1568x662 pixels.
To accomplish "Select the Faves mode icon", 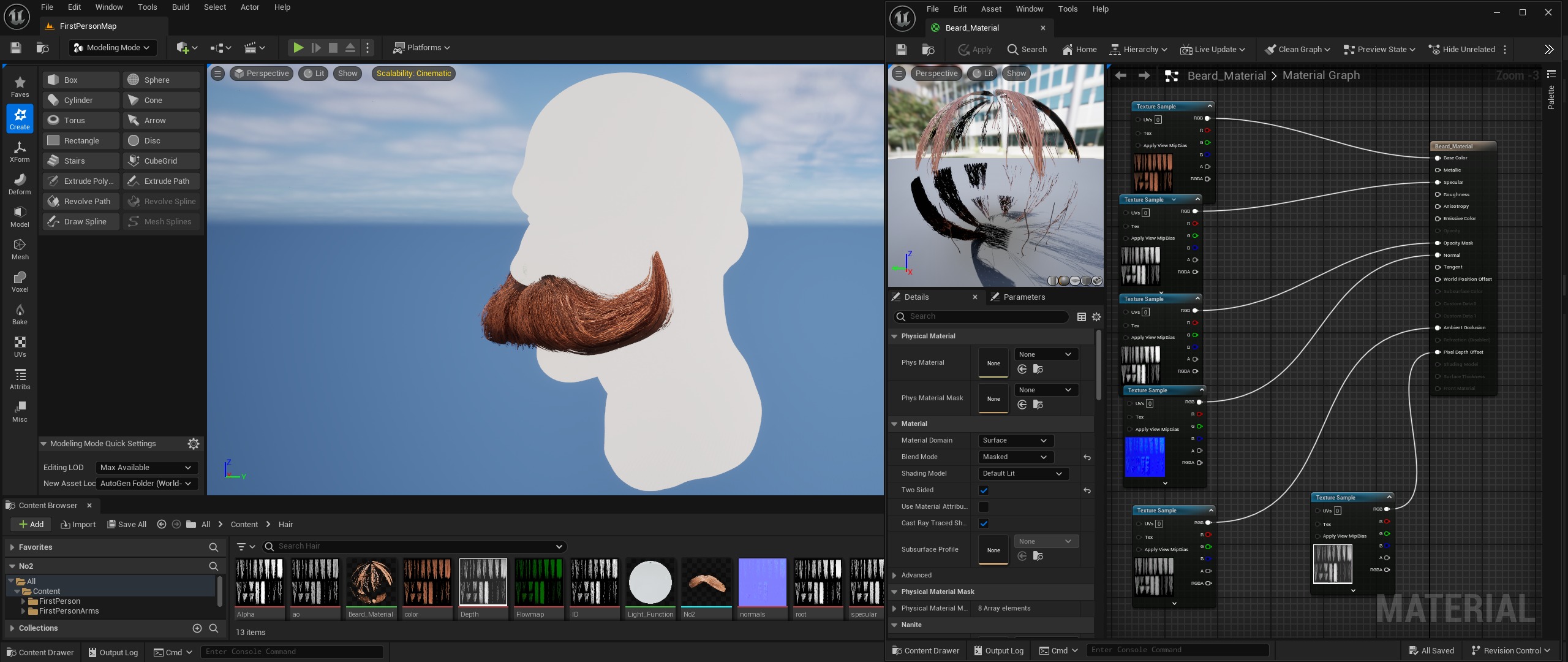I will (20, 86).
